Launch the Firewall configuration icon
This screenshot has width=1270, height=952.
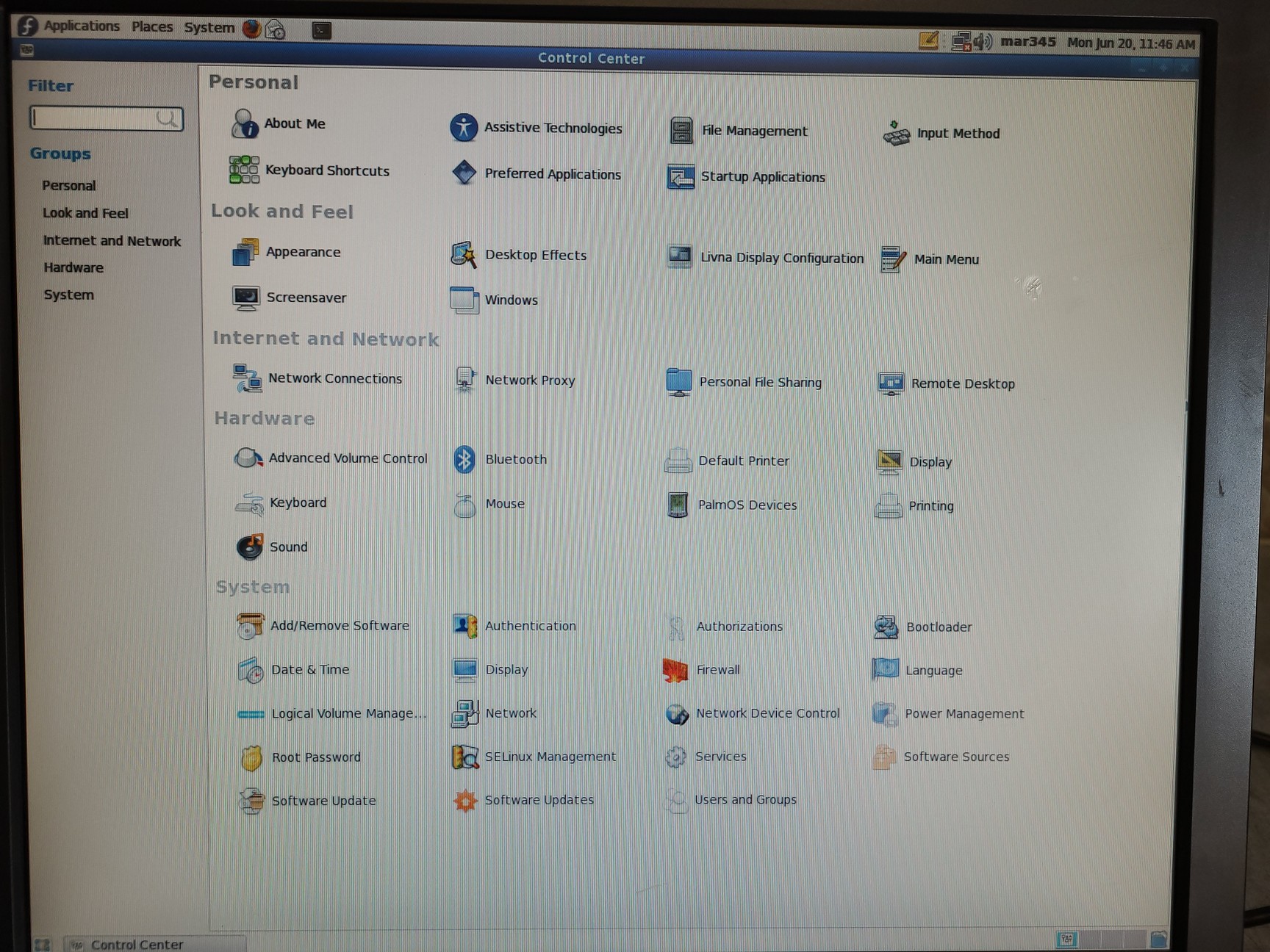click(675, 670)
